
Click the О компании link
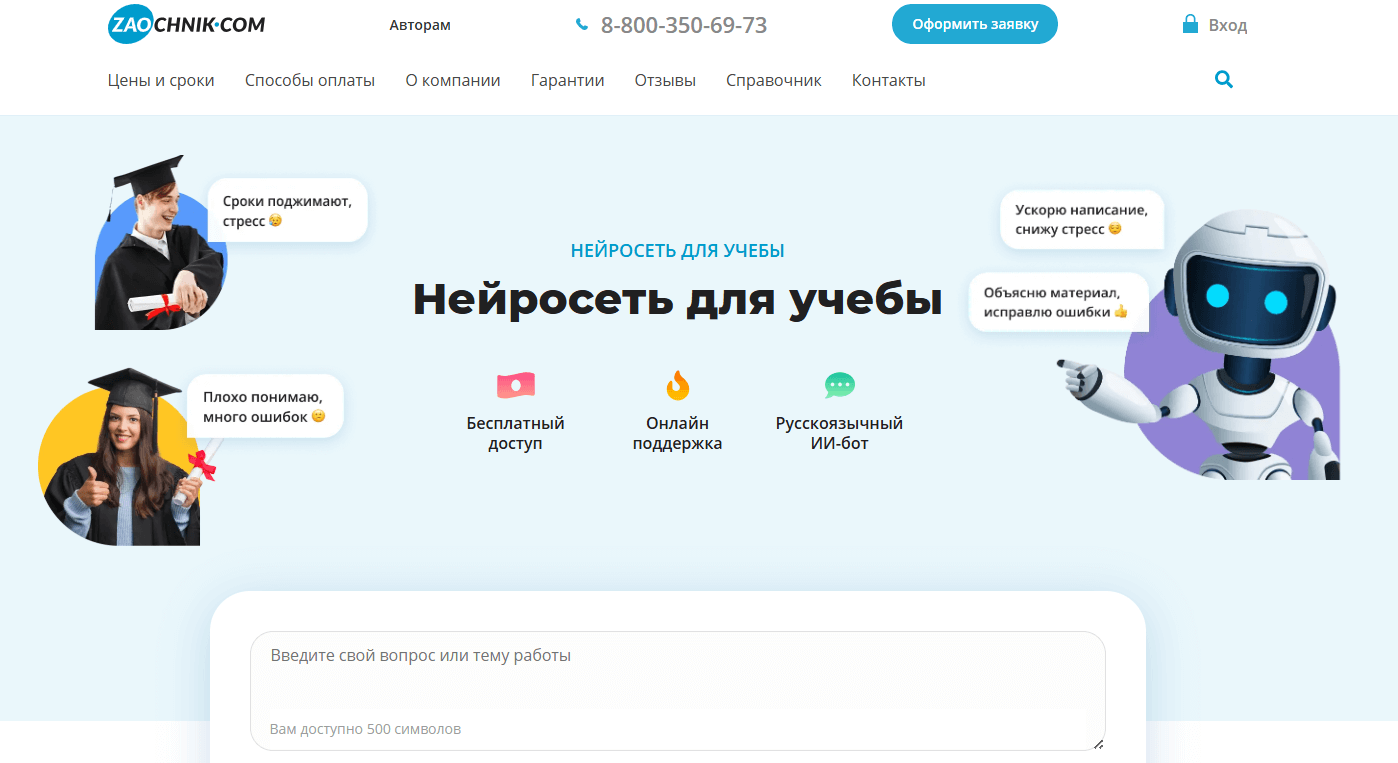point(452,80)
